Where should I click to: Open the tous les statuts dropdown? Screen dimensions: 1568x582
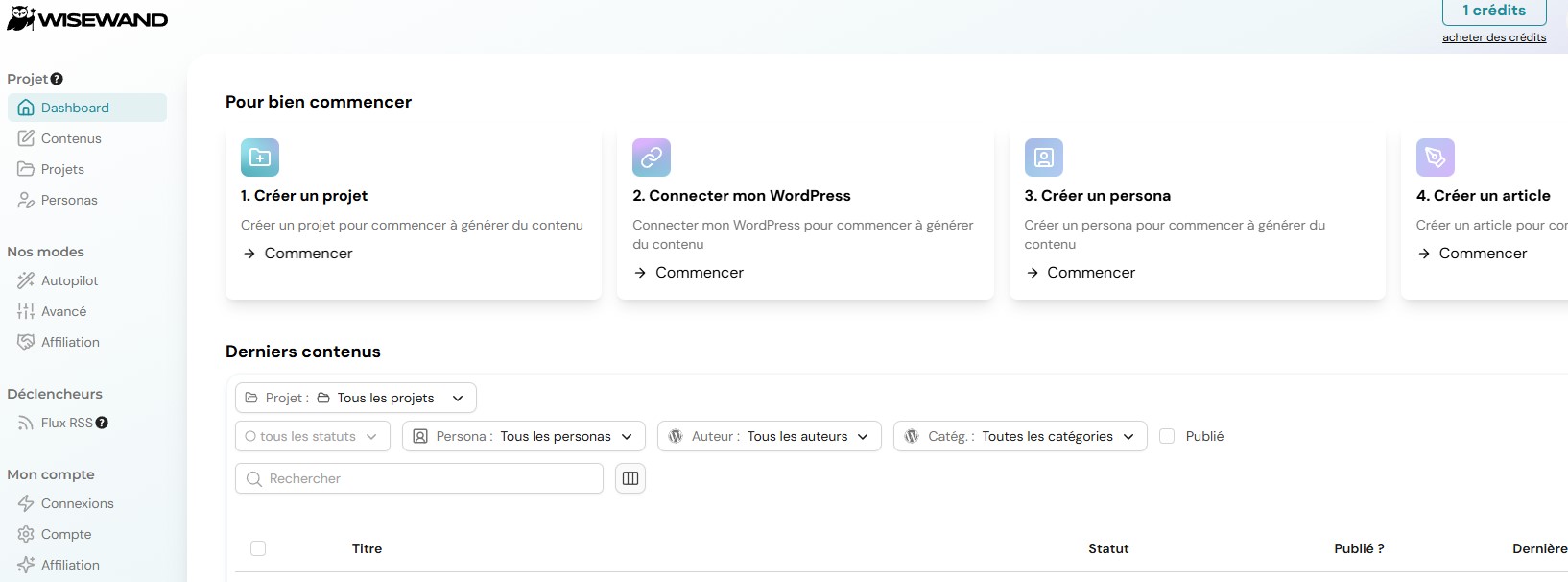(312, 436)
